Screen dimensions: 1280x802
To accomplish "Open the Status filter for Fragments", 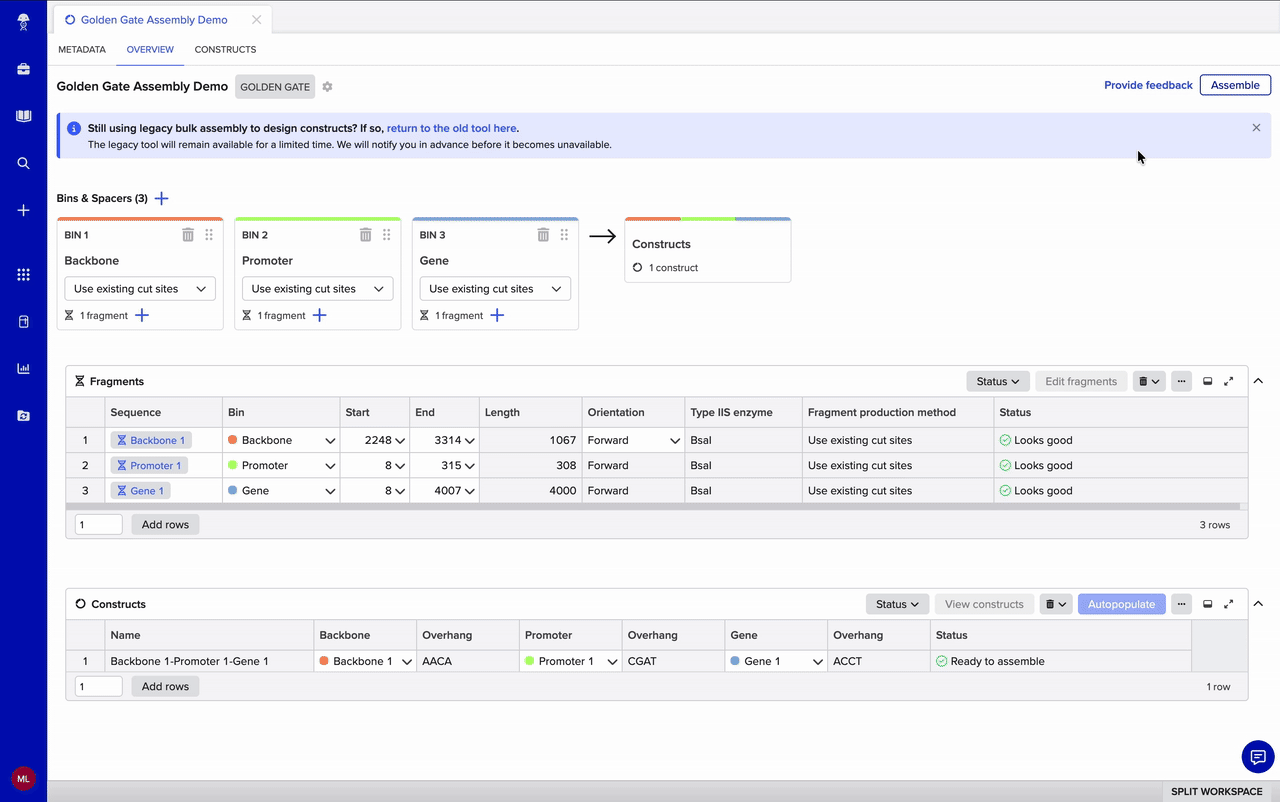I will (997, 381).
